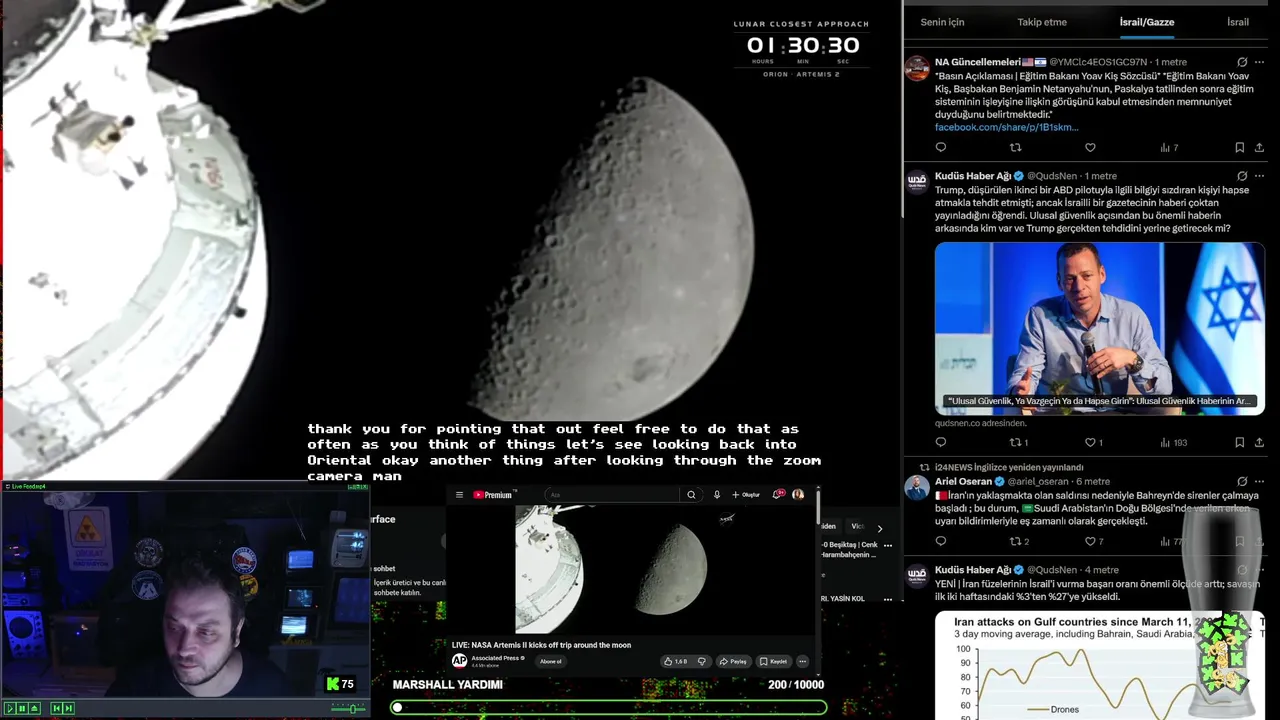Click the YouTube search magnifier button
The height and width of the screenshot is (720, 1280).
(x=691, y=495)
